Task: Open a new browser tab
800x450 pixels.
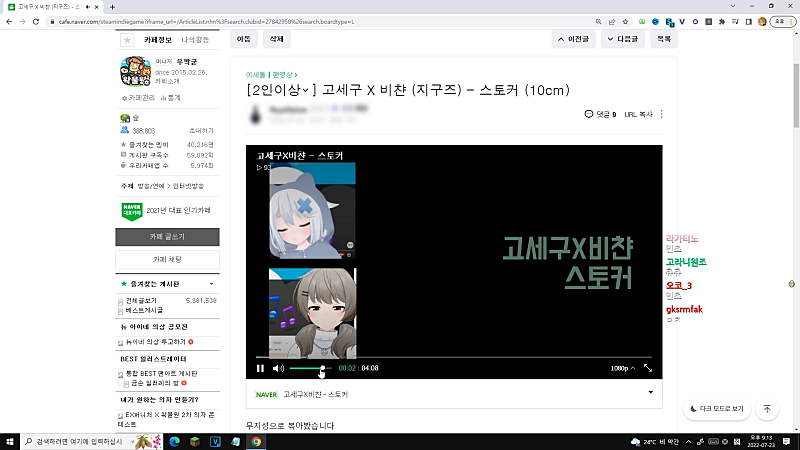Action: 112,7
